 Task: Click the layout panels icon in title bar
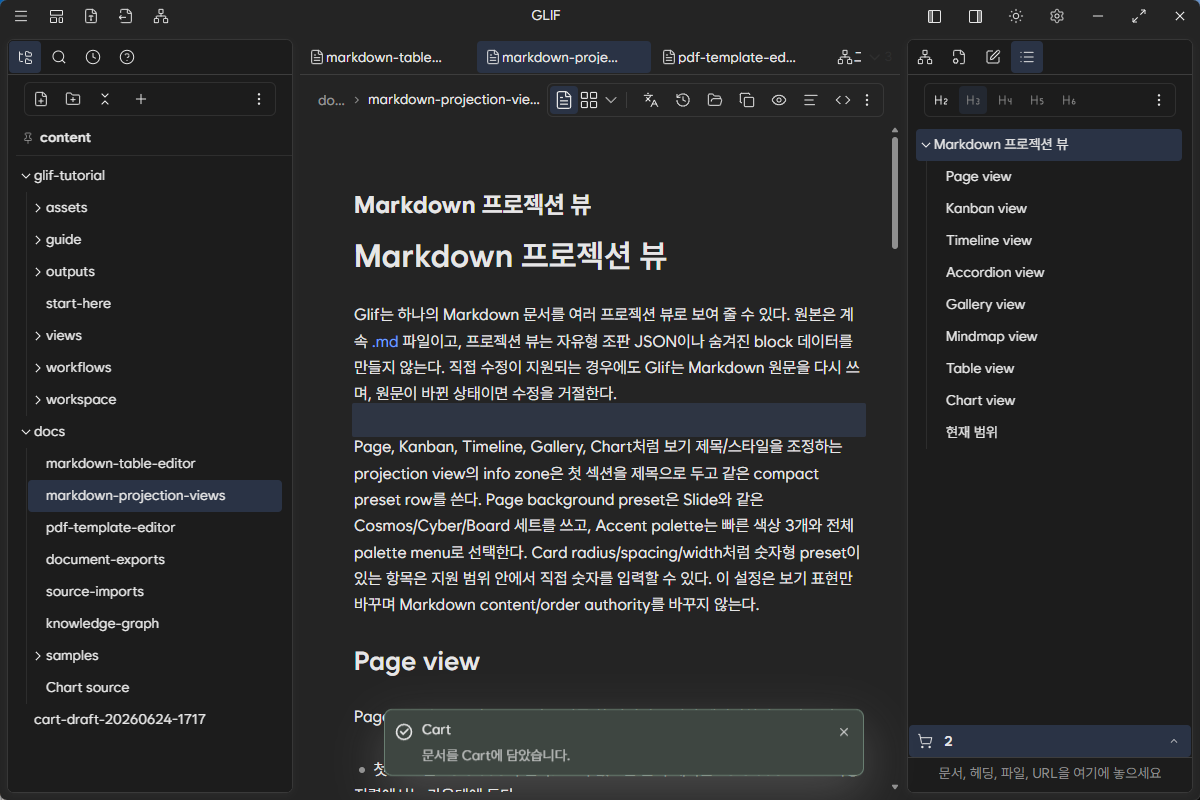coord(56,16)
